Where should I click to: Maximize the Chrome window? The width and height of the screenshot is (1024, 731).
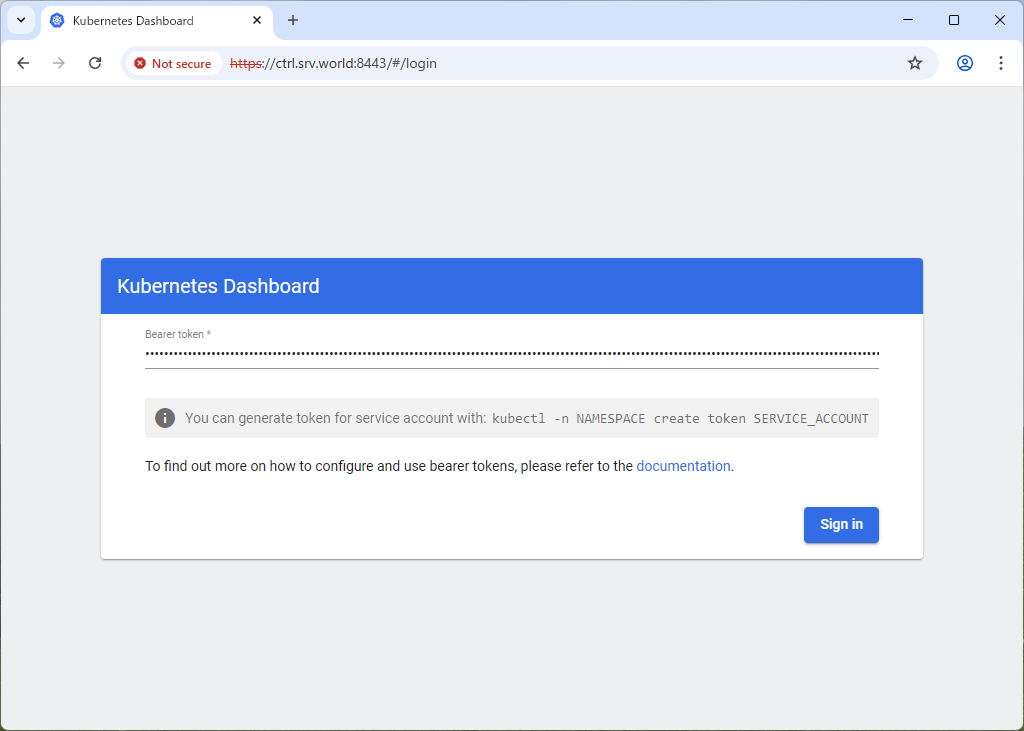(x=953, y=20)
